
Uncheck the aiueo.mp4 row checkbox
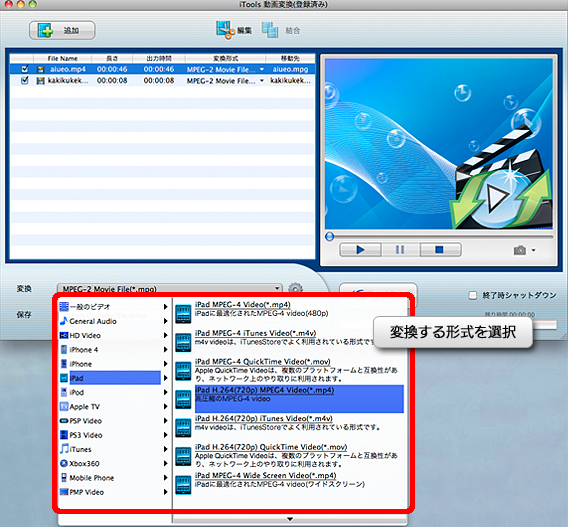[x=25, y=69]
